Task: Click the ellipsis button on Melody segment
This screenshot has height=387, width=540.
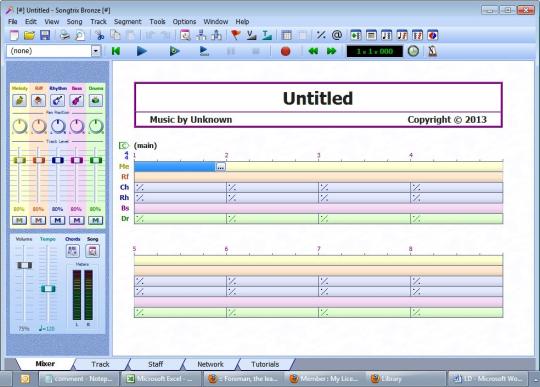Action: [x=220, y=167]
